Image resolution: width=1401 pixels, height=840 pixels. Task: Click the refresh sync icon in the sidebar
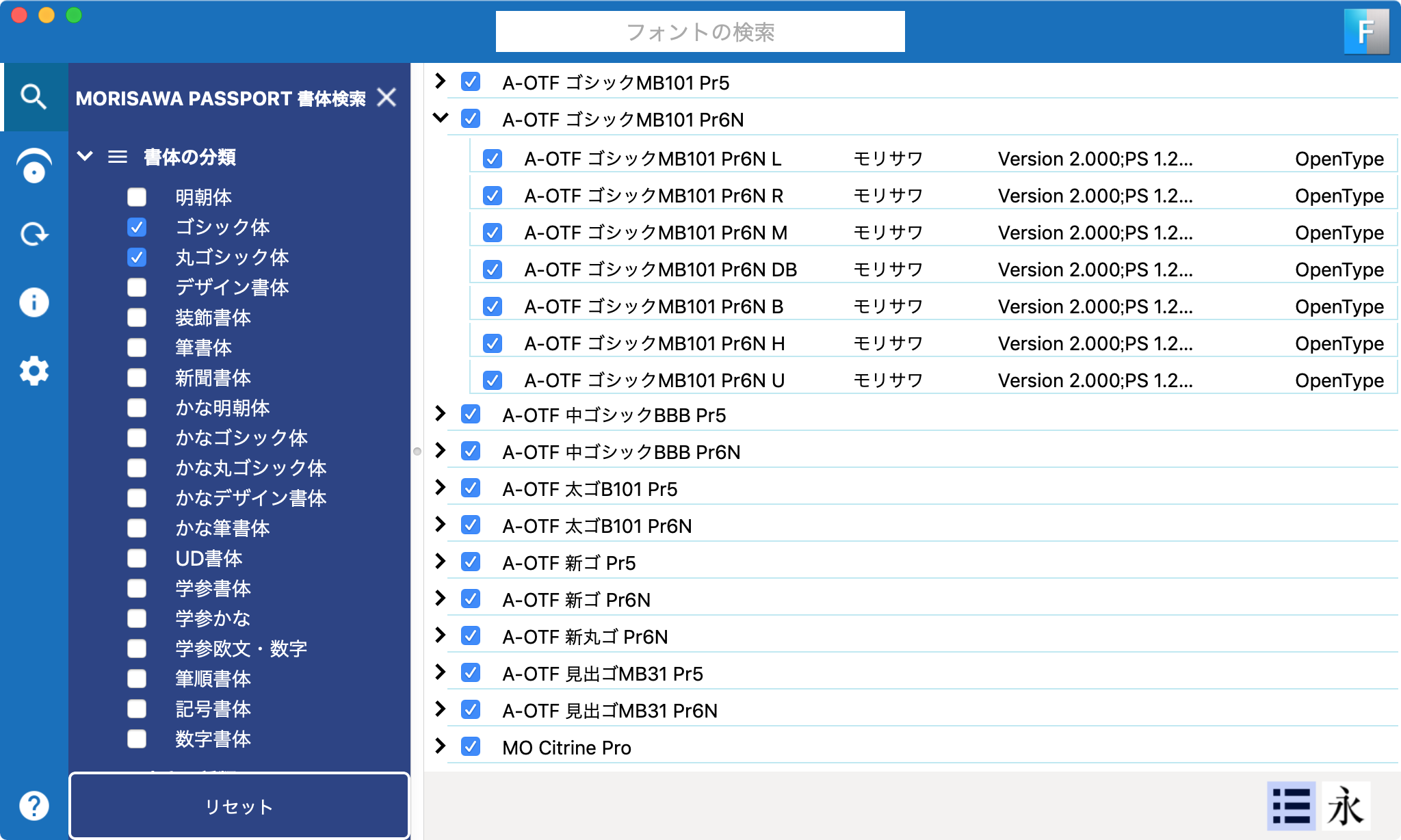(x=34, y=234)
